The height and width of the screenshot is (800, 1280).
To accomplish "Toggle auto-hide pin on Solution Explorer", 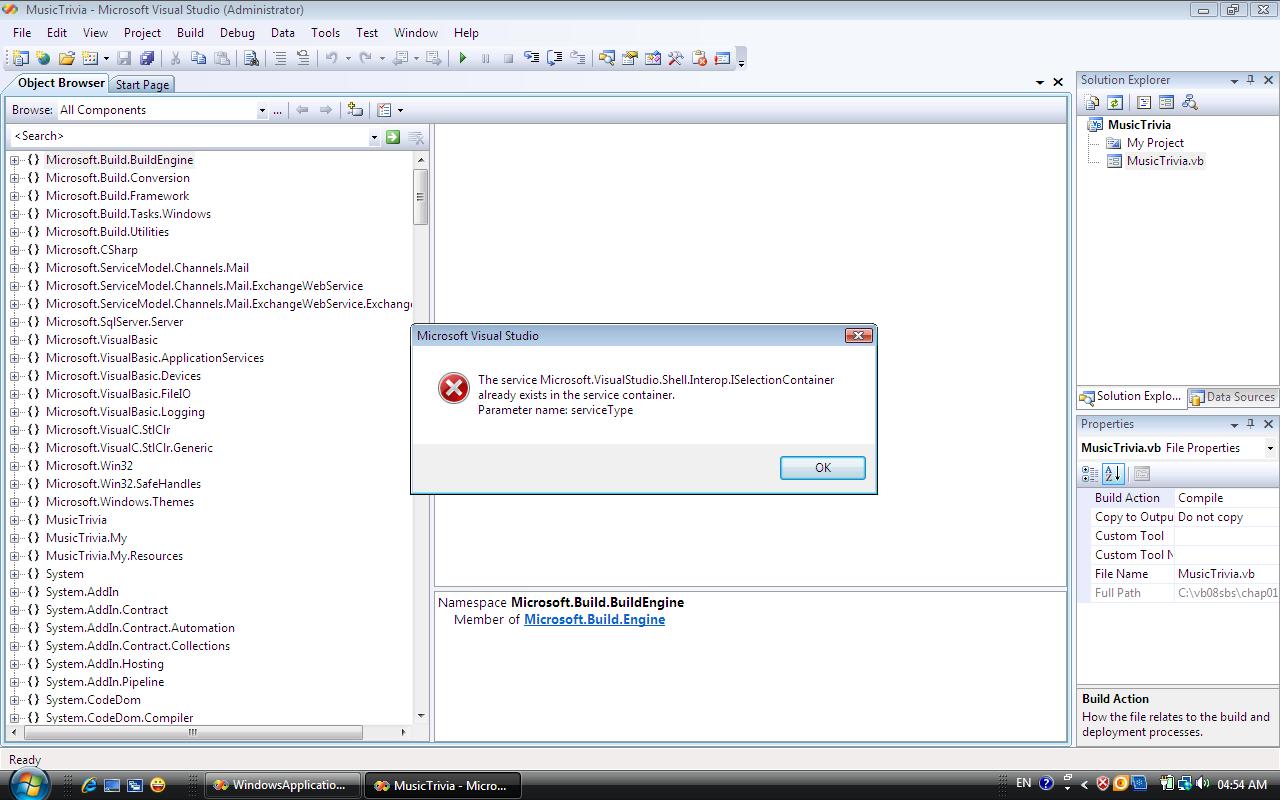I will click(1251, 80).
